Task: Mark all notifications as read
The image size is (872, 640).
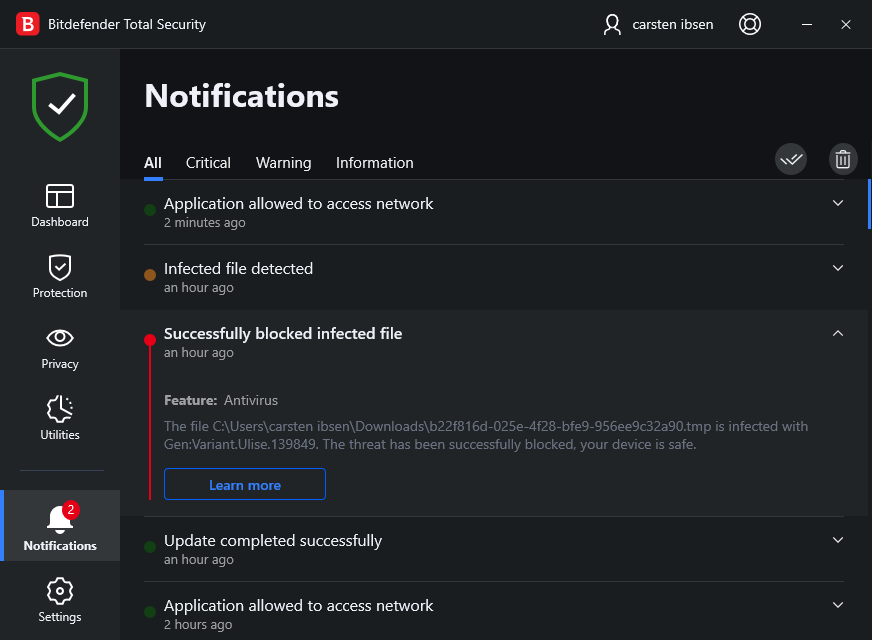Action: [791, 159]
